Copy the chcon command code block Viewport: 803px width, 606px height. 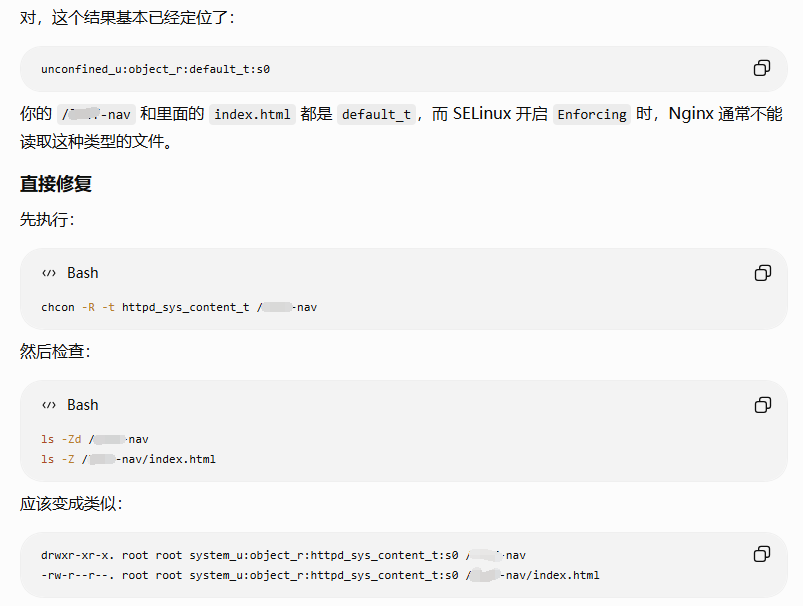[x=763, y=273]
